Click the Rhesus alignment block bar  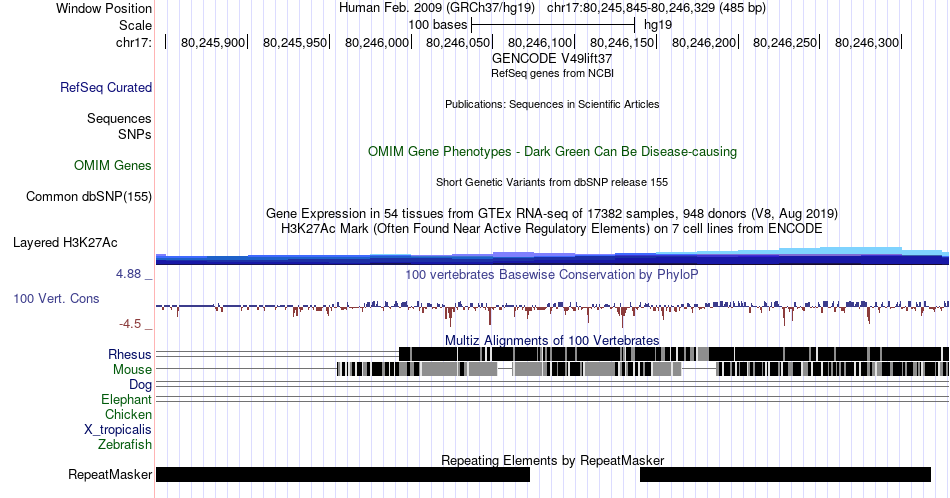(674, 354)
